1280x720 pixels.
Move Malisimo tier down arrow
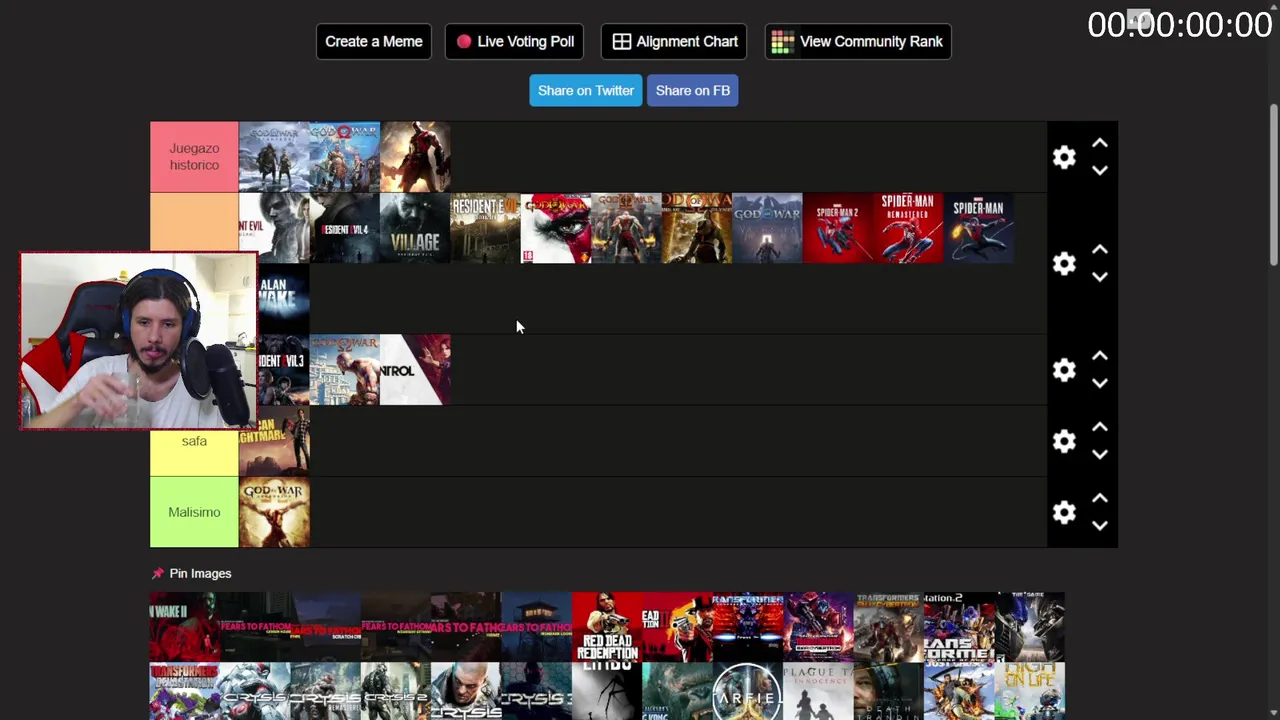[x=1100, y=525]
